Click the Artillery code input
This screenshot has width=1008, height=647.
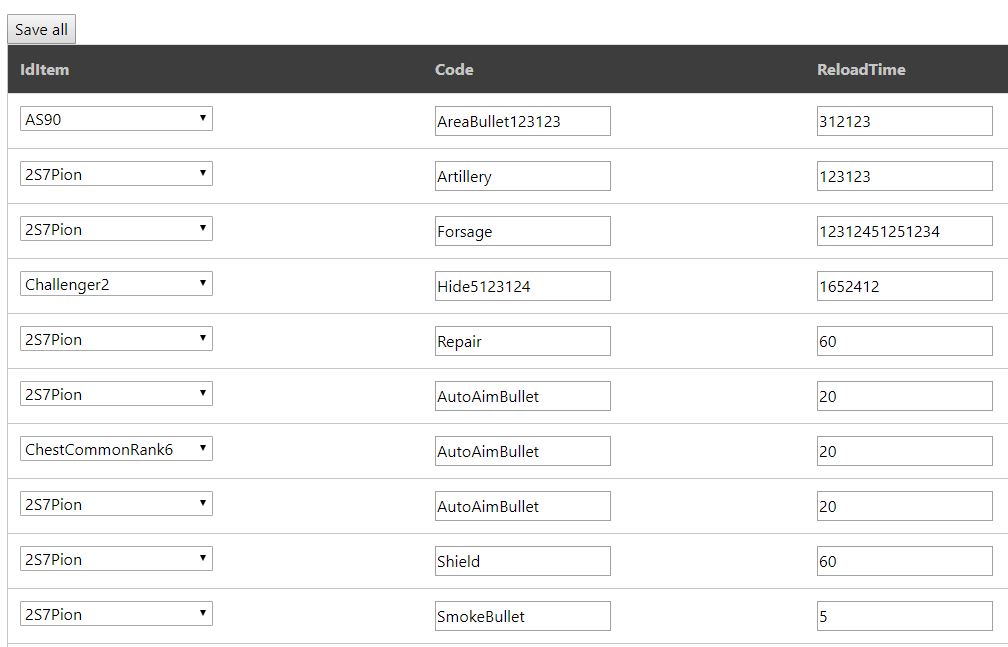522,176
